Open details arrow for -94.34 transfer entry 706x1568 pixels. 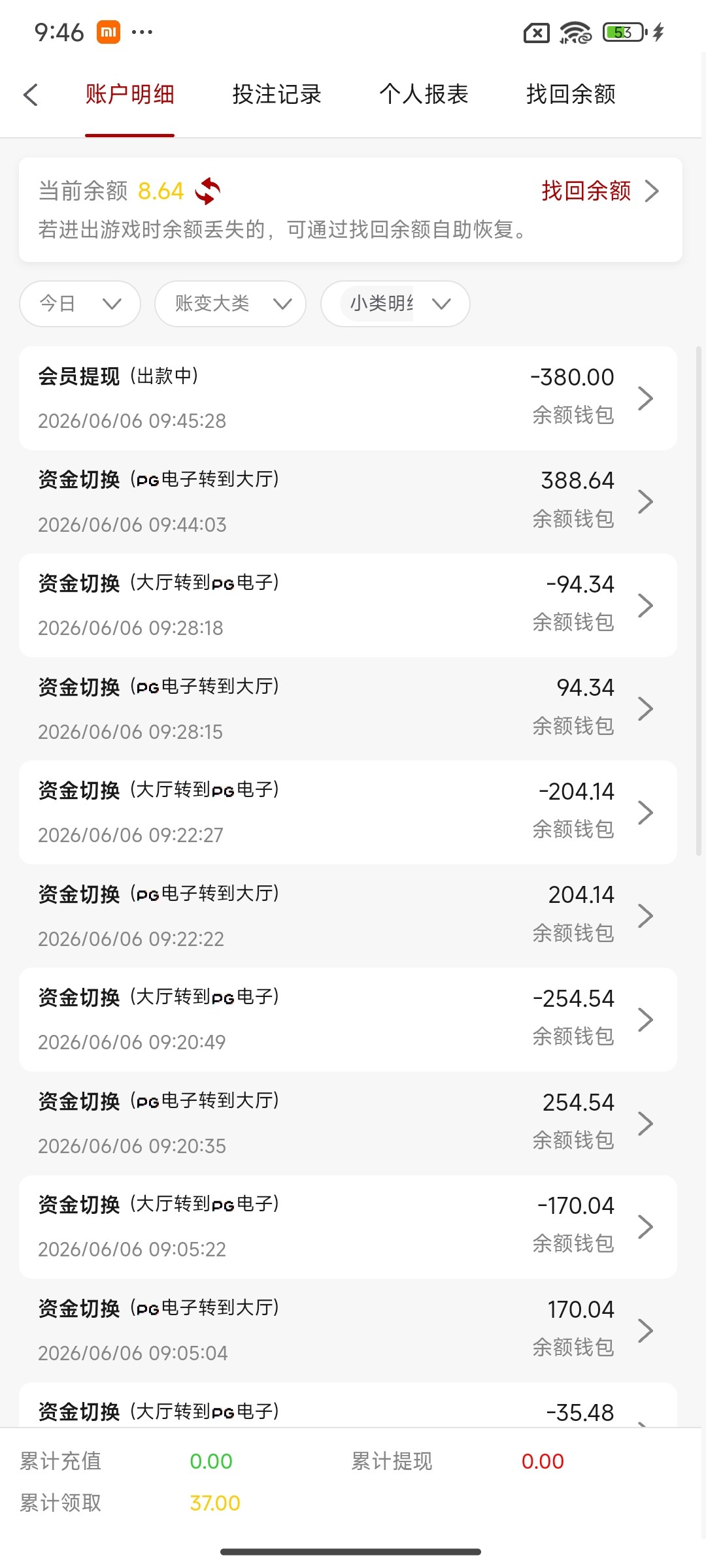645,605
